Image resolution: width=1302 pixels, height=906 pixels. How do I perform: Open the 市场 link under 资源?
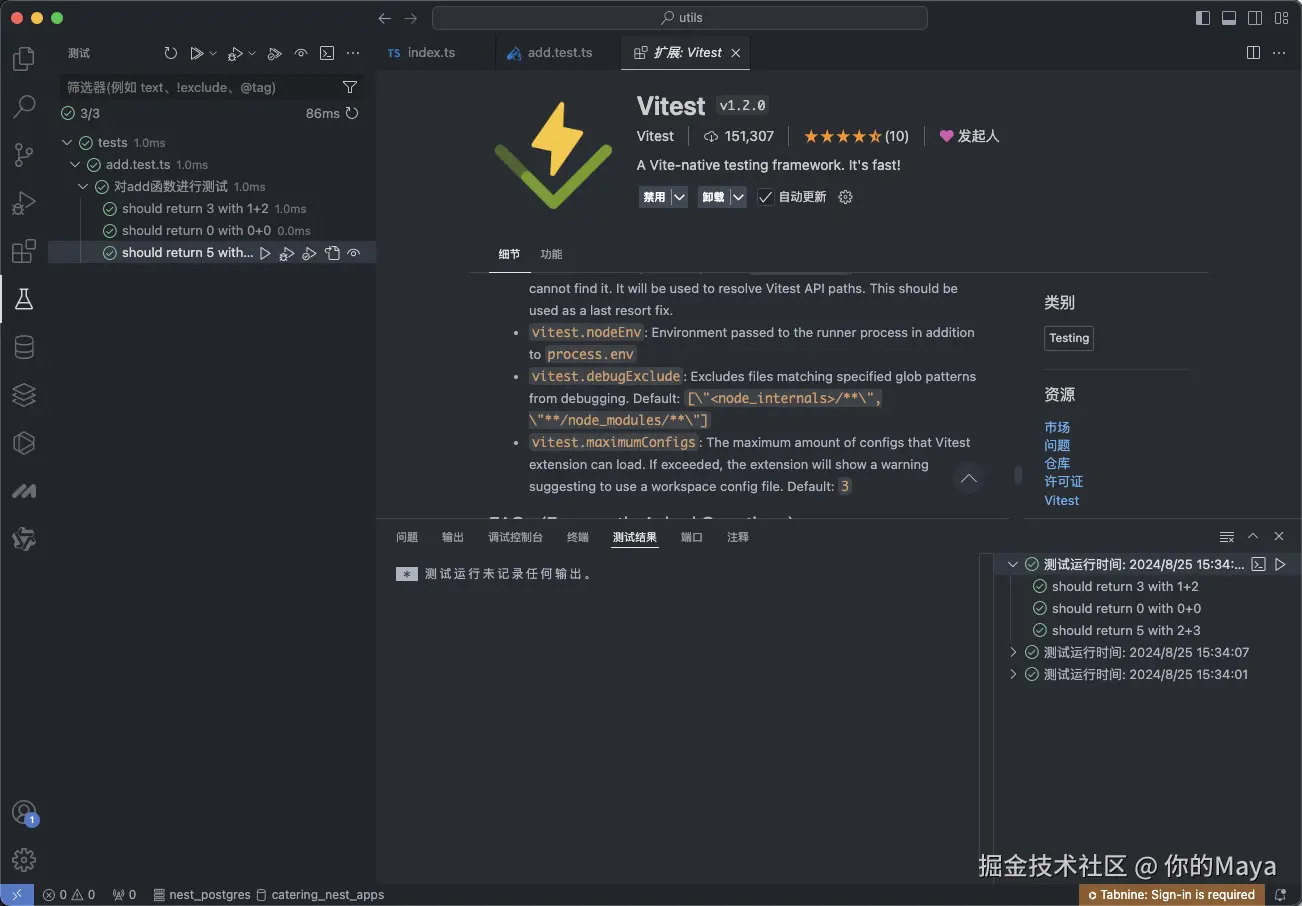[1057, 427]
